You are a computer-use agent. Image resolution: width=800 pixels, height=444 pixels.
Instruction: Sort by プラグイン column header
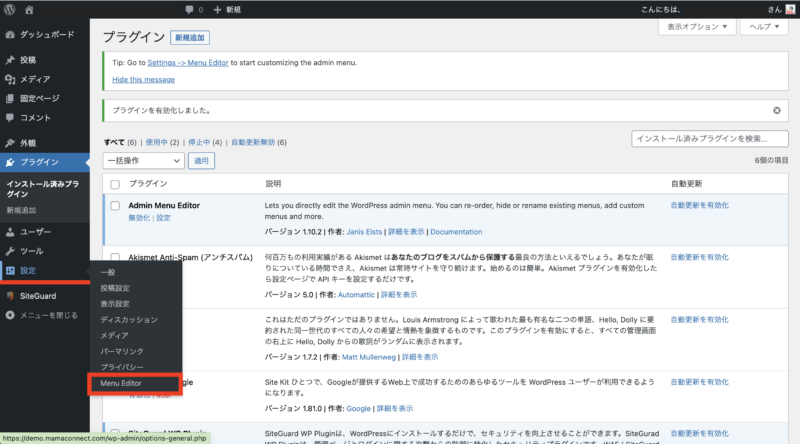tap(148, 184)
